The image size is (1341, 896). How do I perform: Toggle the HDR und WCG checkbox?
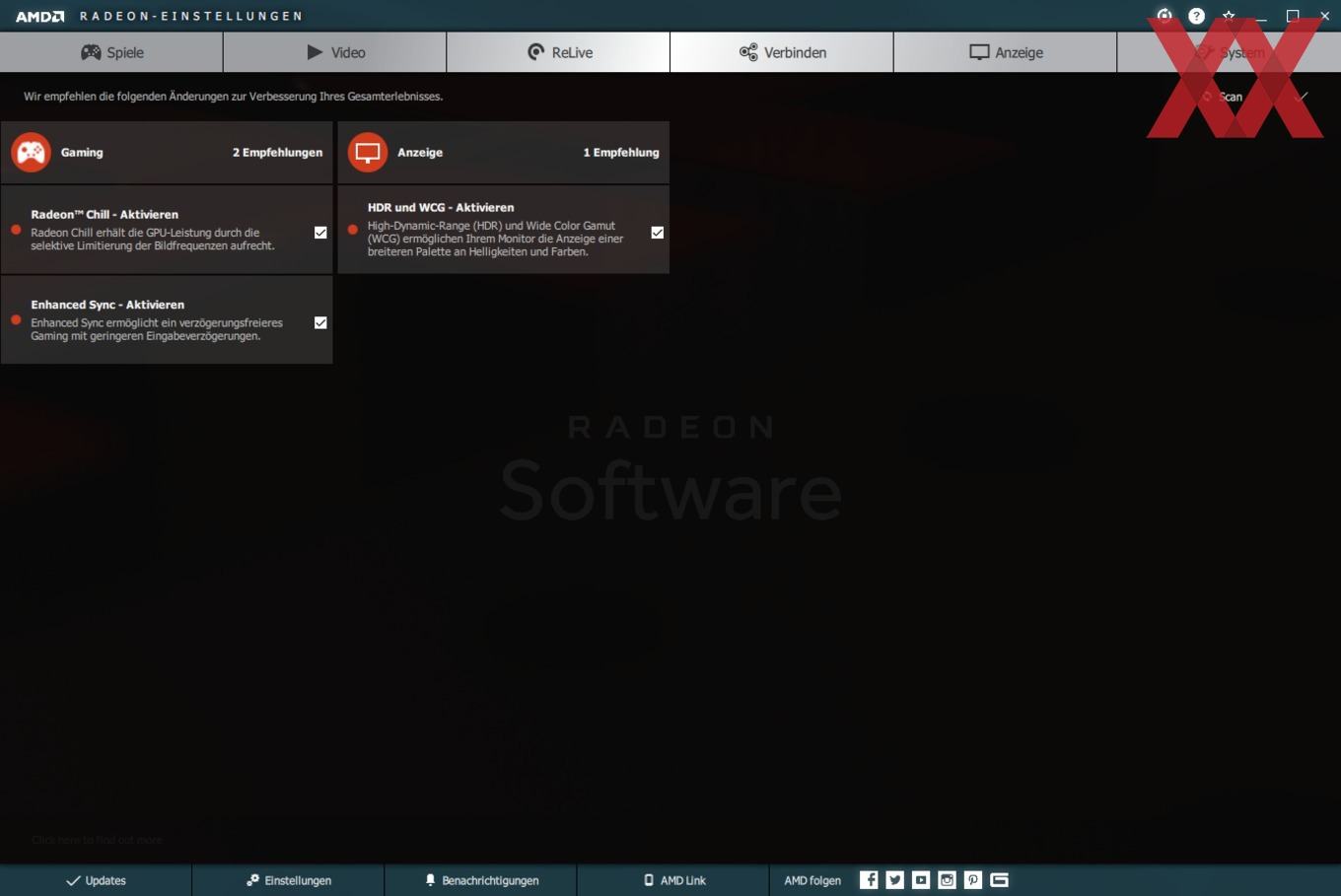coord(658,233)
